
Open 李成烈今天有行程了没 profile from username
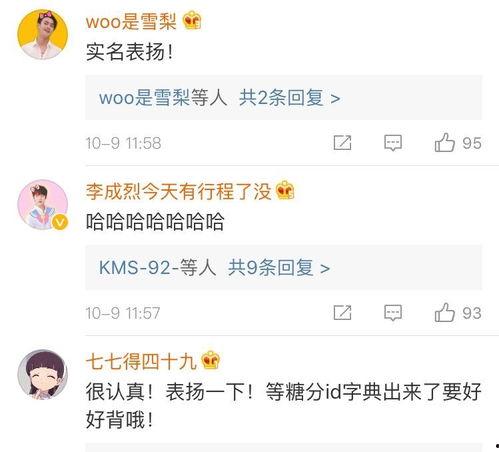(179, 192)
